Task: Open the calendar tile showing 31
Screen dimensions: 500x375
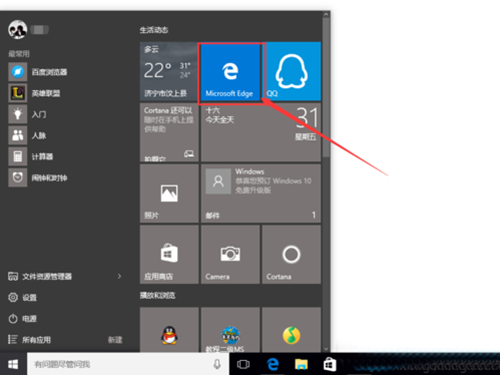Action: 261,132
